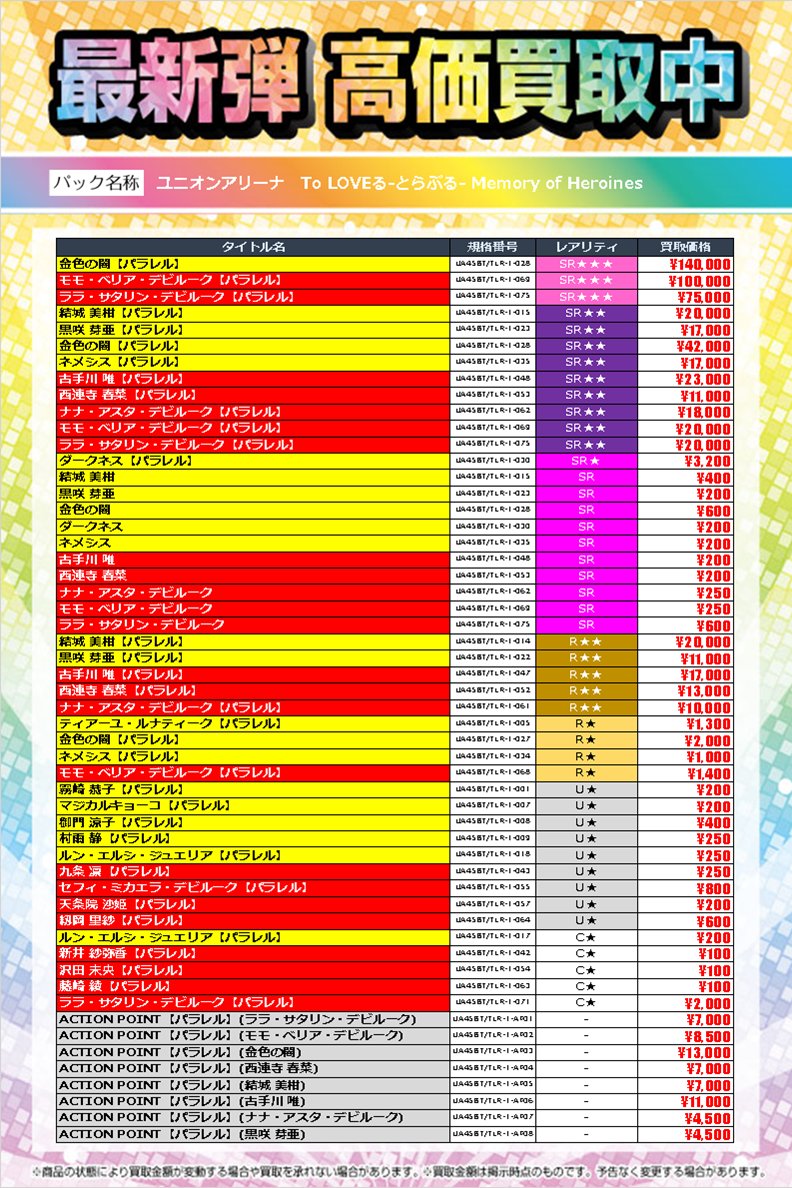Click the rarity cell in the ¥140,000 row

tap(586, 264)
